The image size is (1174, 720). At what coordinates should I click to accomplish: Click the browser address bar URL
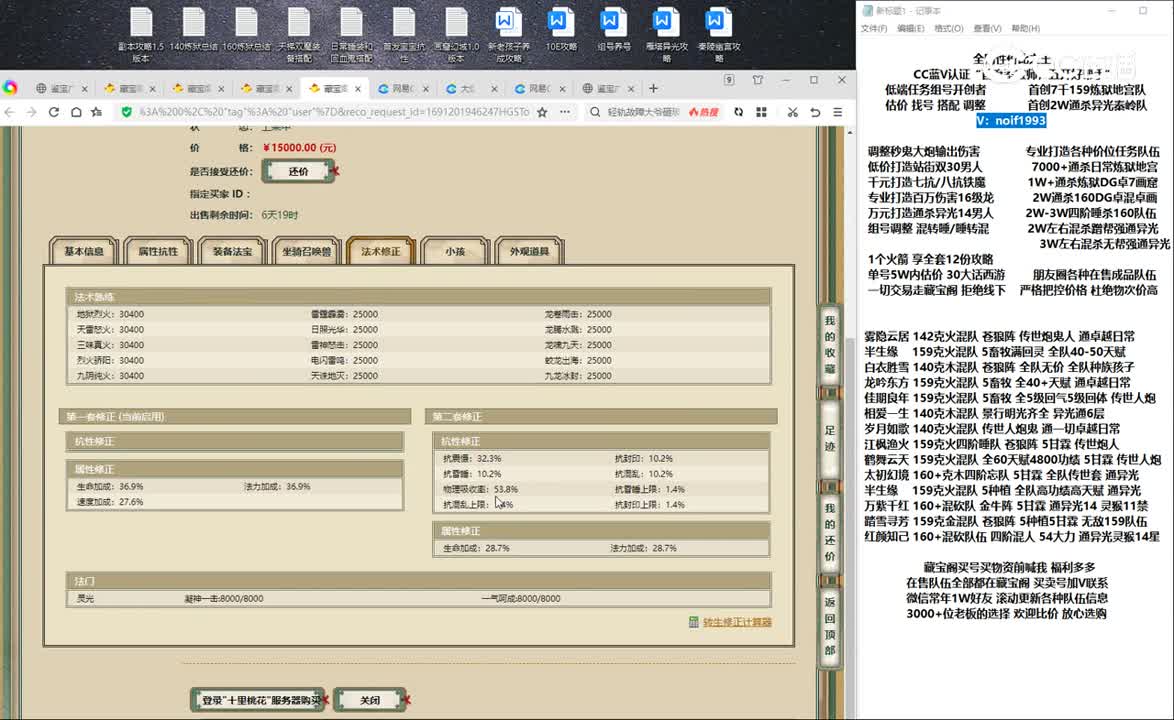(335, 112)
